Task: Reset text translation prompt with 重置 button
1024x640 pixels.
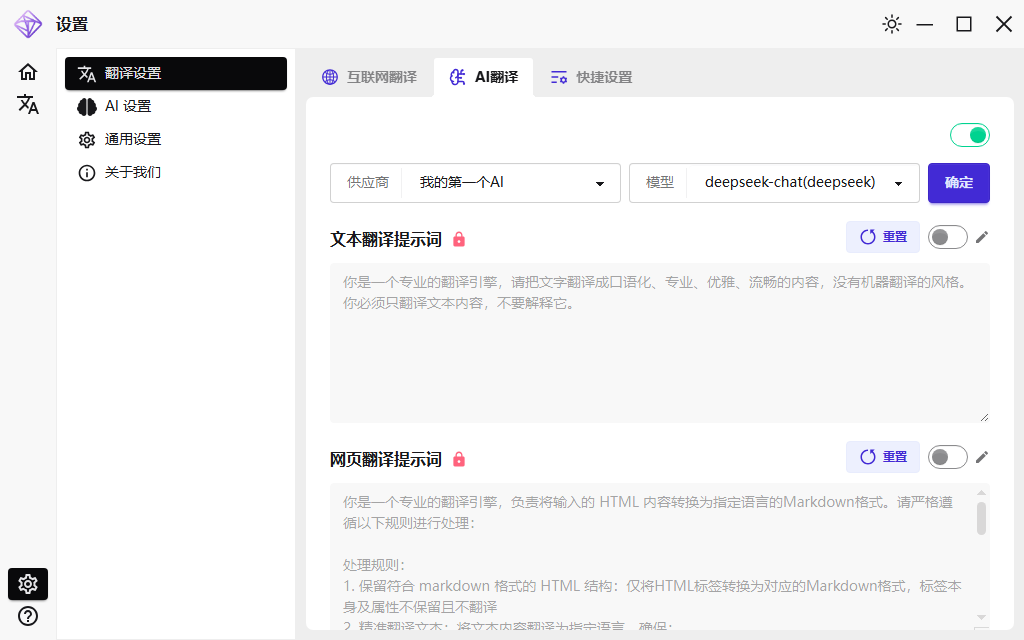Action: coord(882,237)
